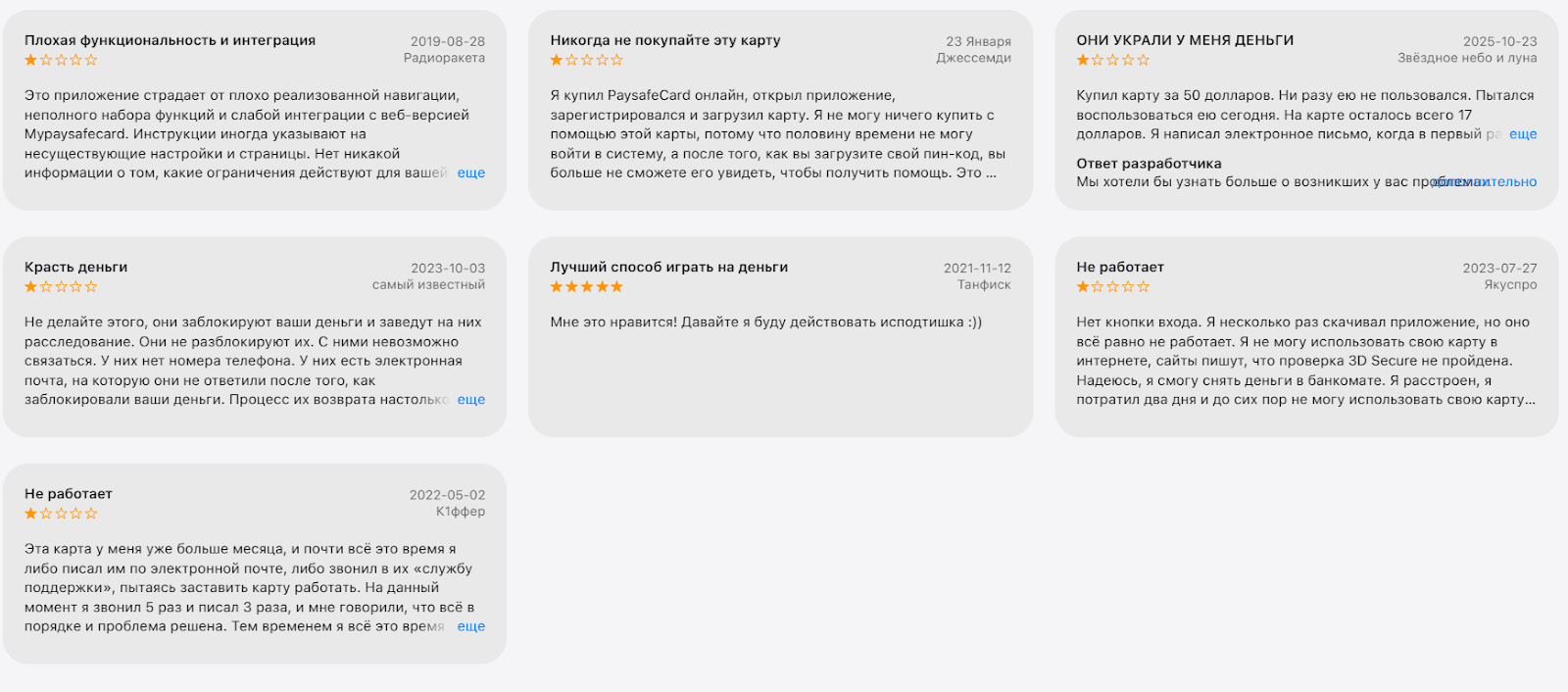1568x692 pixels.
Task: Expand "еще" in "Плохая функциональность" review
Action: pos(470,173)
